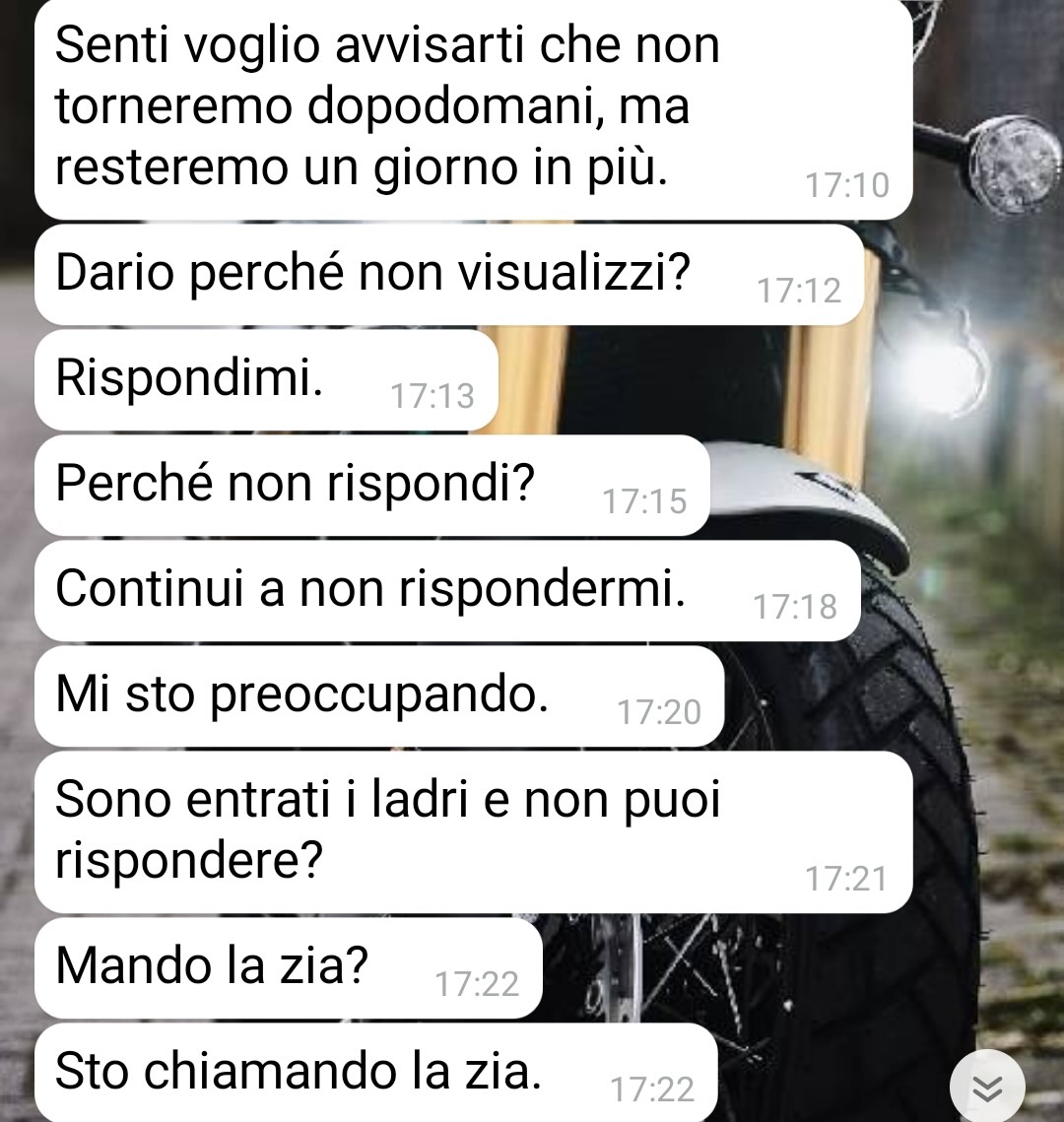Tap the scroll-to-bottom double chevron button
The width and height of the screenshot is (1064, 1122).
(987, 1087)
